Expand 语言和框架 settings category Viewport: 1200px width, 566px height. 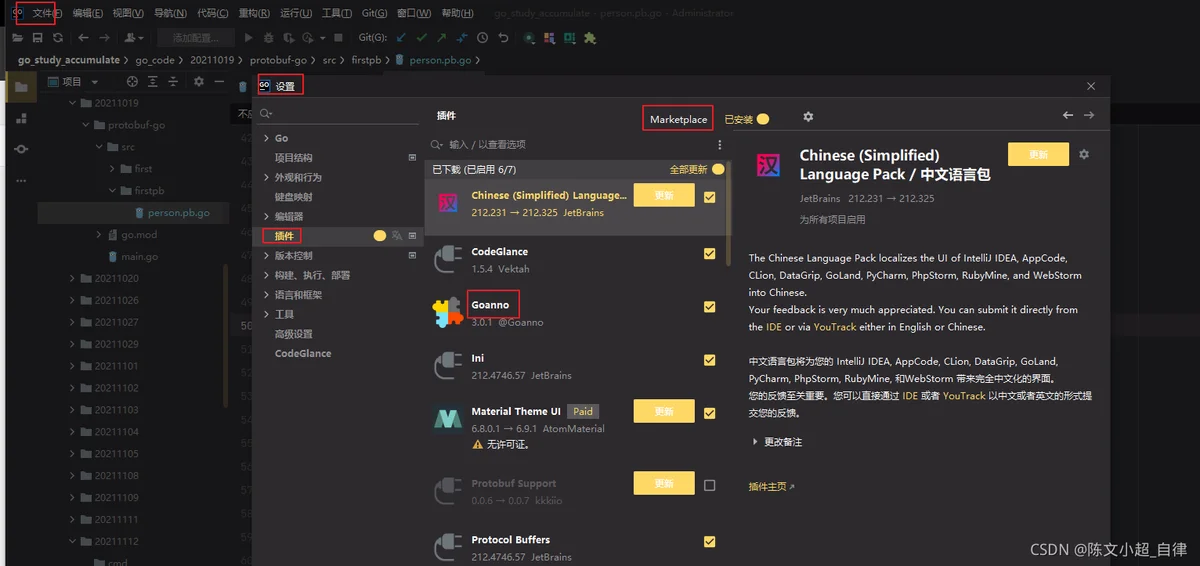coord(266,295)
